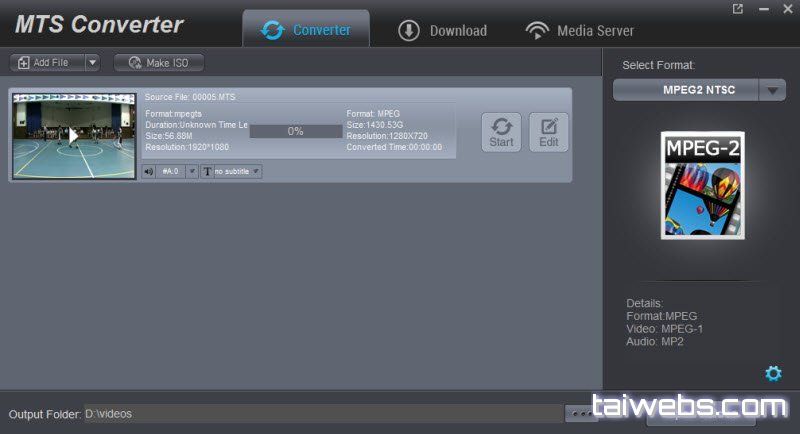The image size is (800, 434).
Task: Select the Converter tab
Action: point(306,30)
